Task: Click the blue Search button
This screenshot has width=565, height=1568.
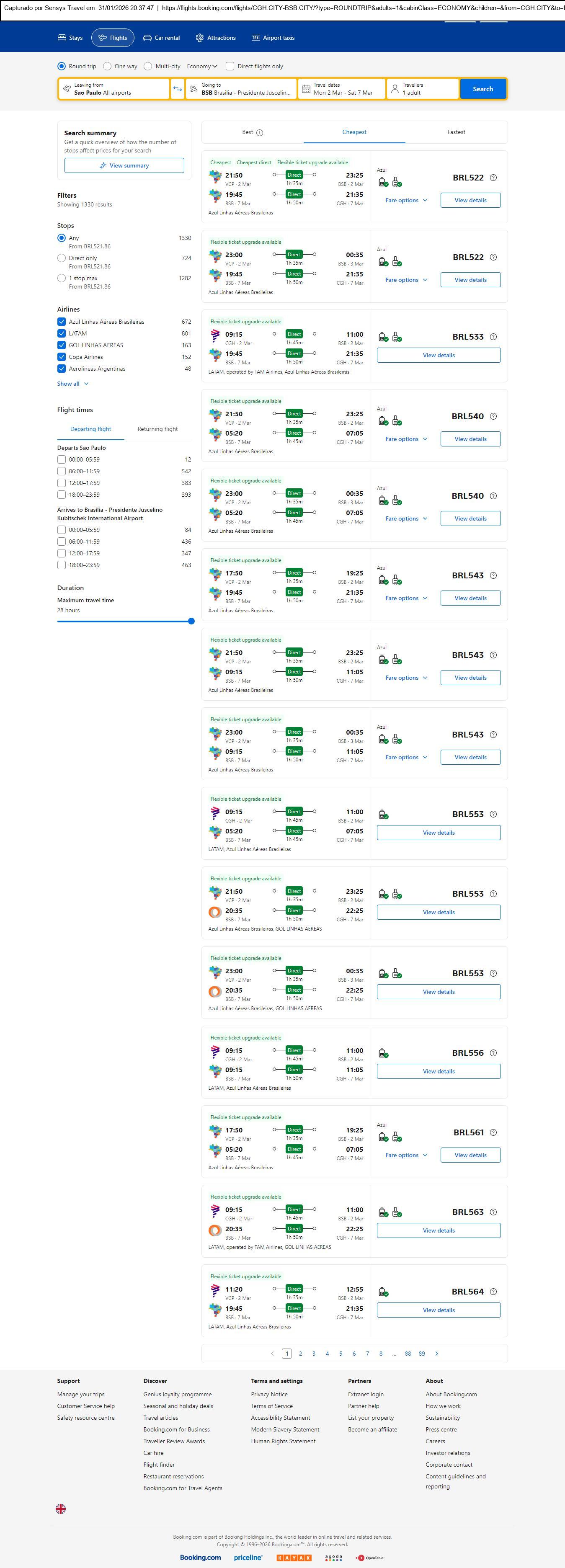Action: click(483, 89)
